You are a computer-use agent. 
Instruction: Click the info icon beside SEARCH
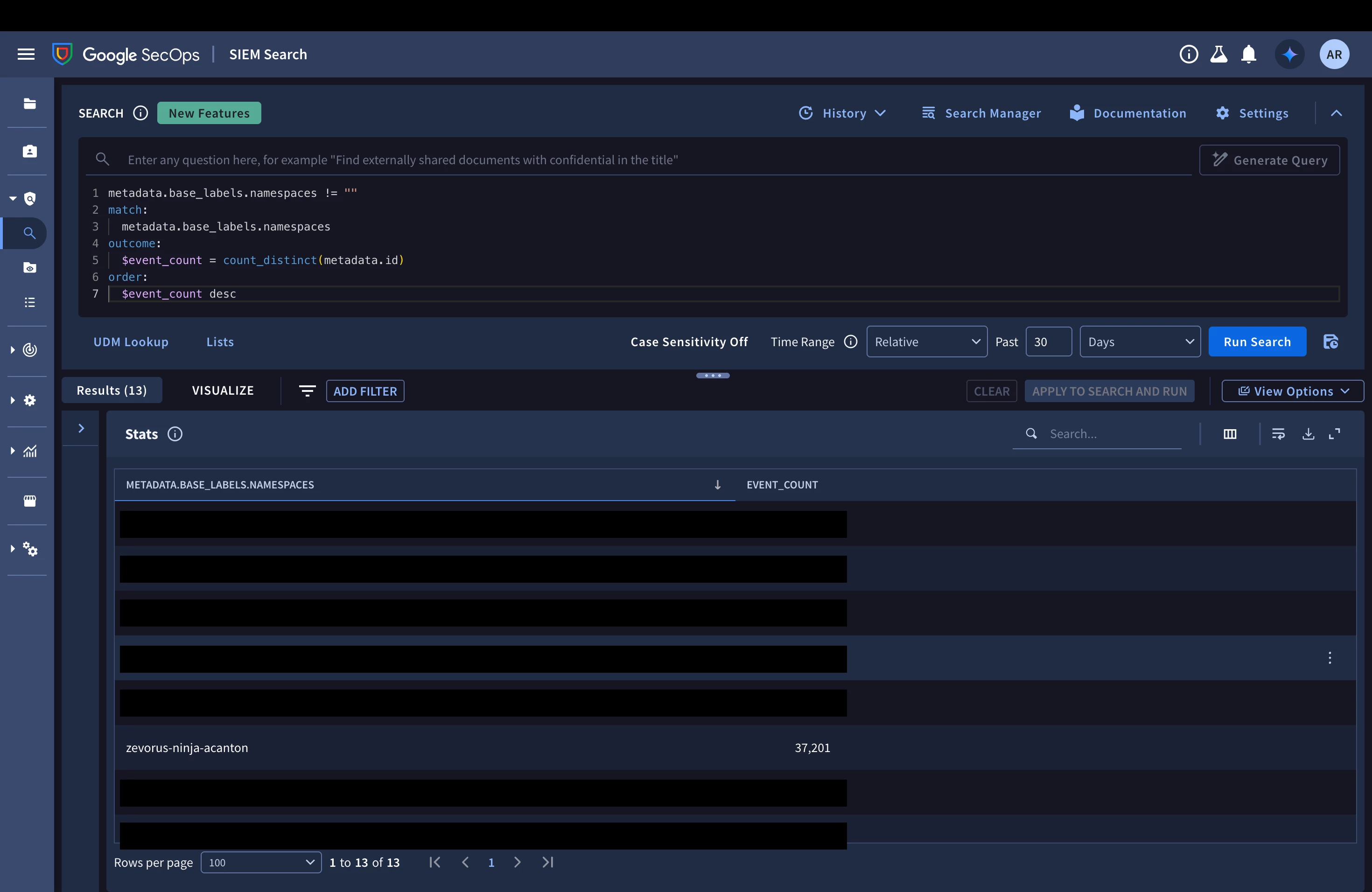coord(140,113)
